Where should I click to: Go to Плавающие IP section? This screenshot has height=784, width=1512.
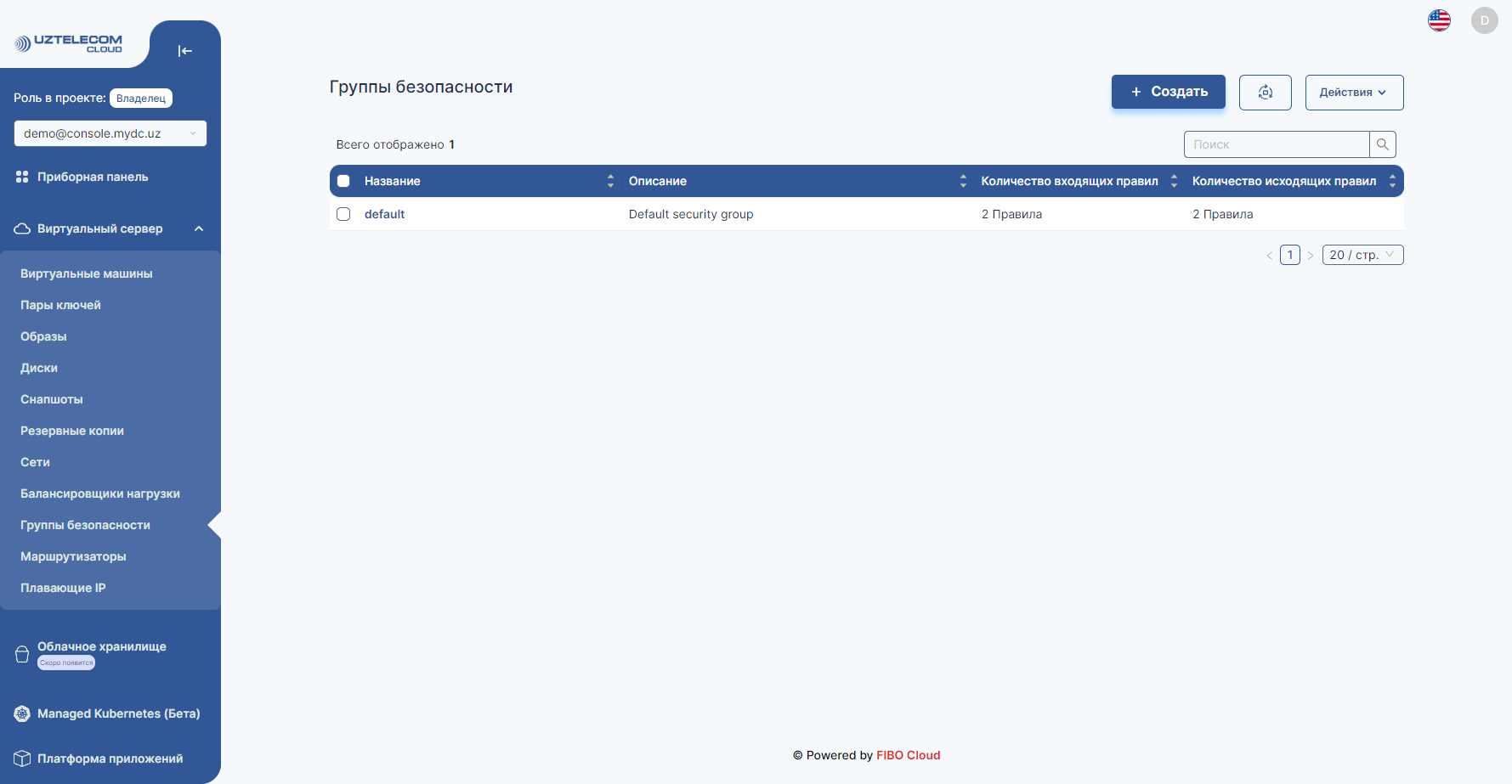pos(63,588)
